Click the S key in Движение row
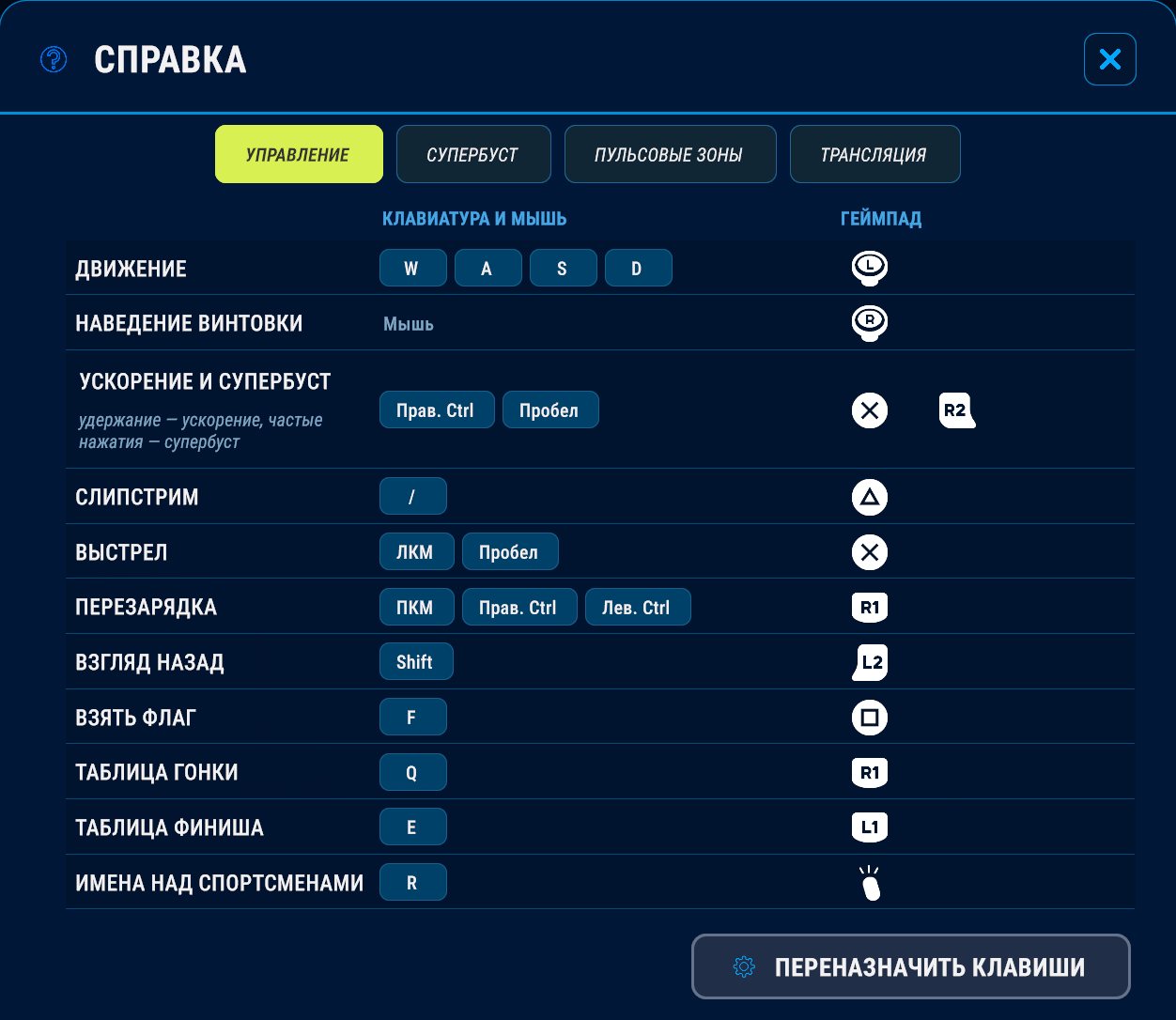 [x=564, y=268]
